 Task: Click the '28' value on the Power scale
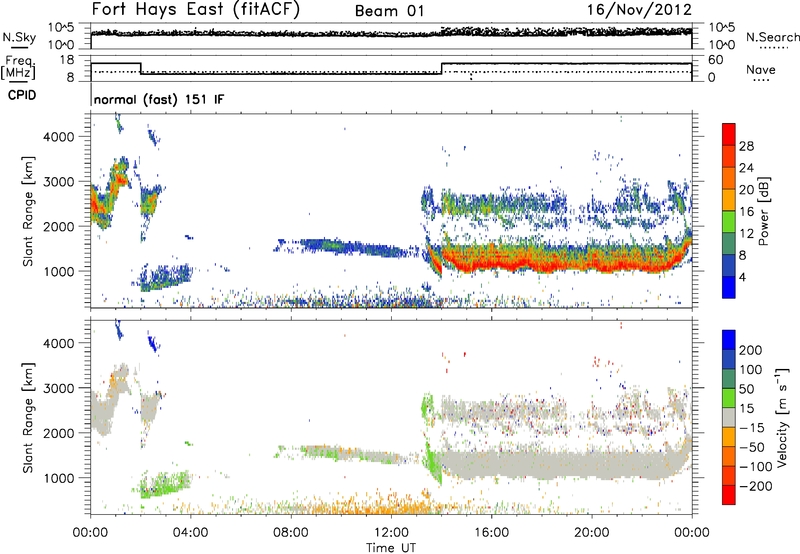tap(746, 146)
